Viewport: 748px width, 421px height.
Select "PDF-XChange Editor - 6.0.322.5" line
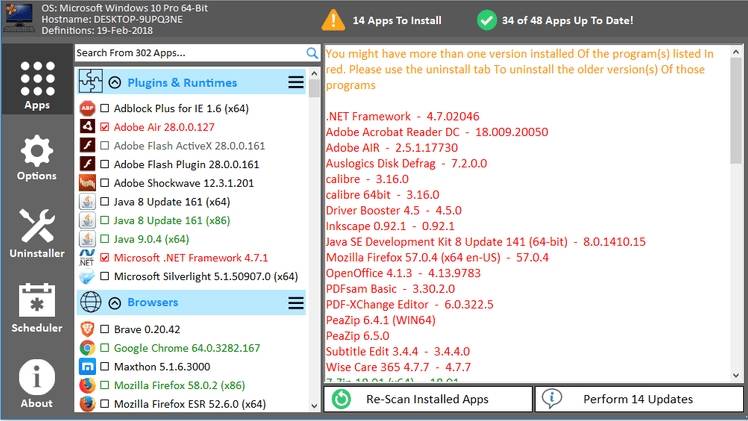[x=409, y=305]
